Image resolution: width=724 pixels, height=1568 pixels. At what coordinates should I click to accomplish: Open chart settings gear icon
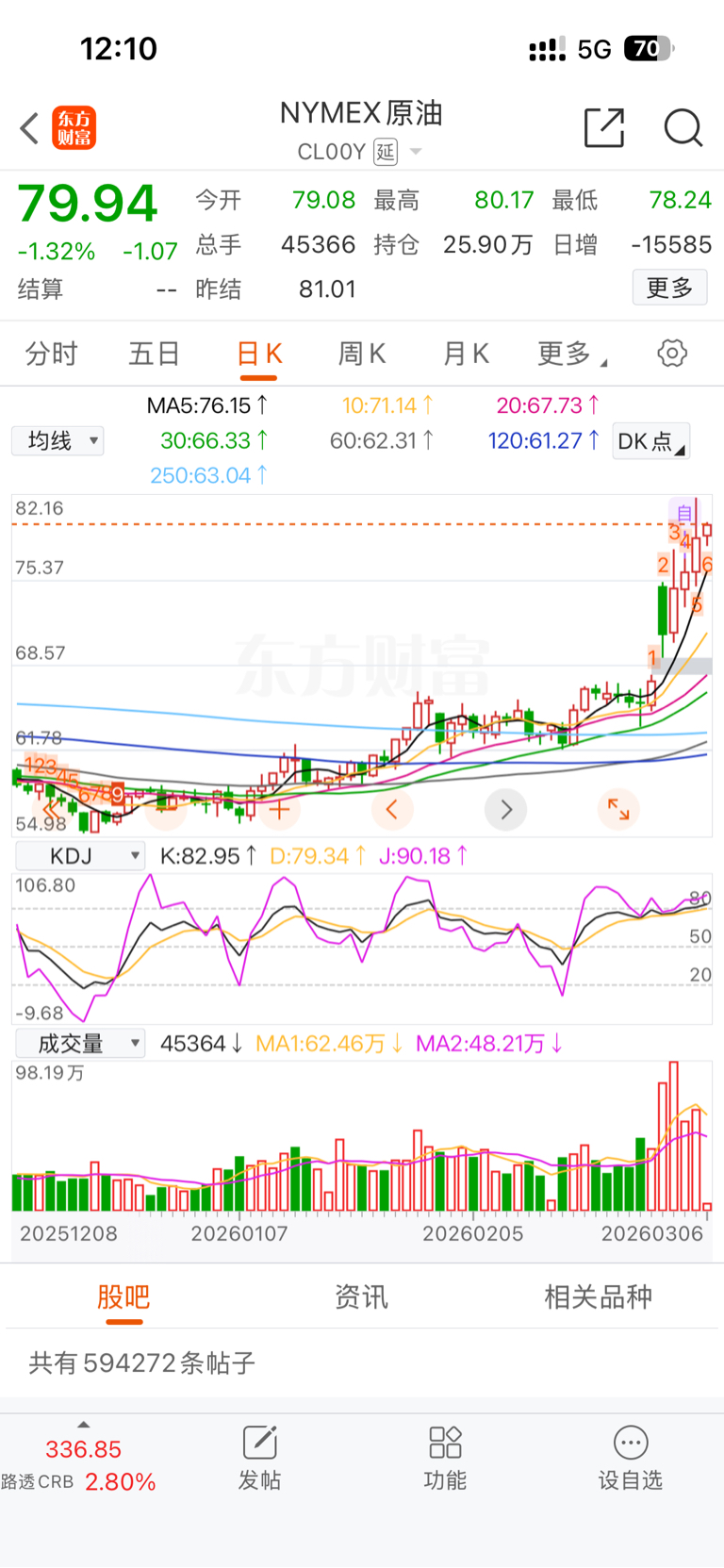tap(672, 354)
